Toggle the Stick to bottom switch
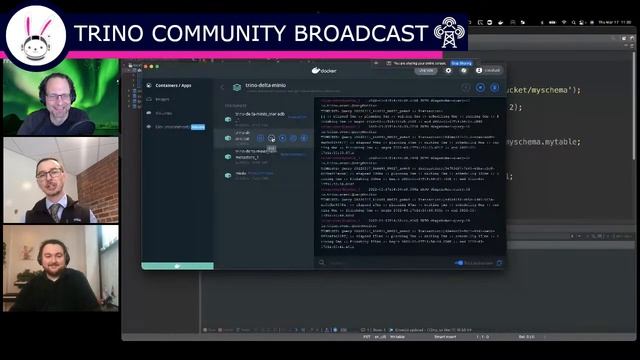 [459, 263]
